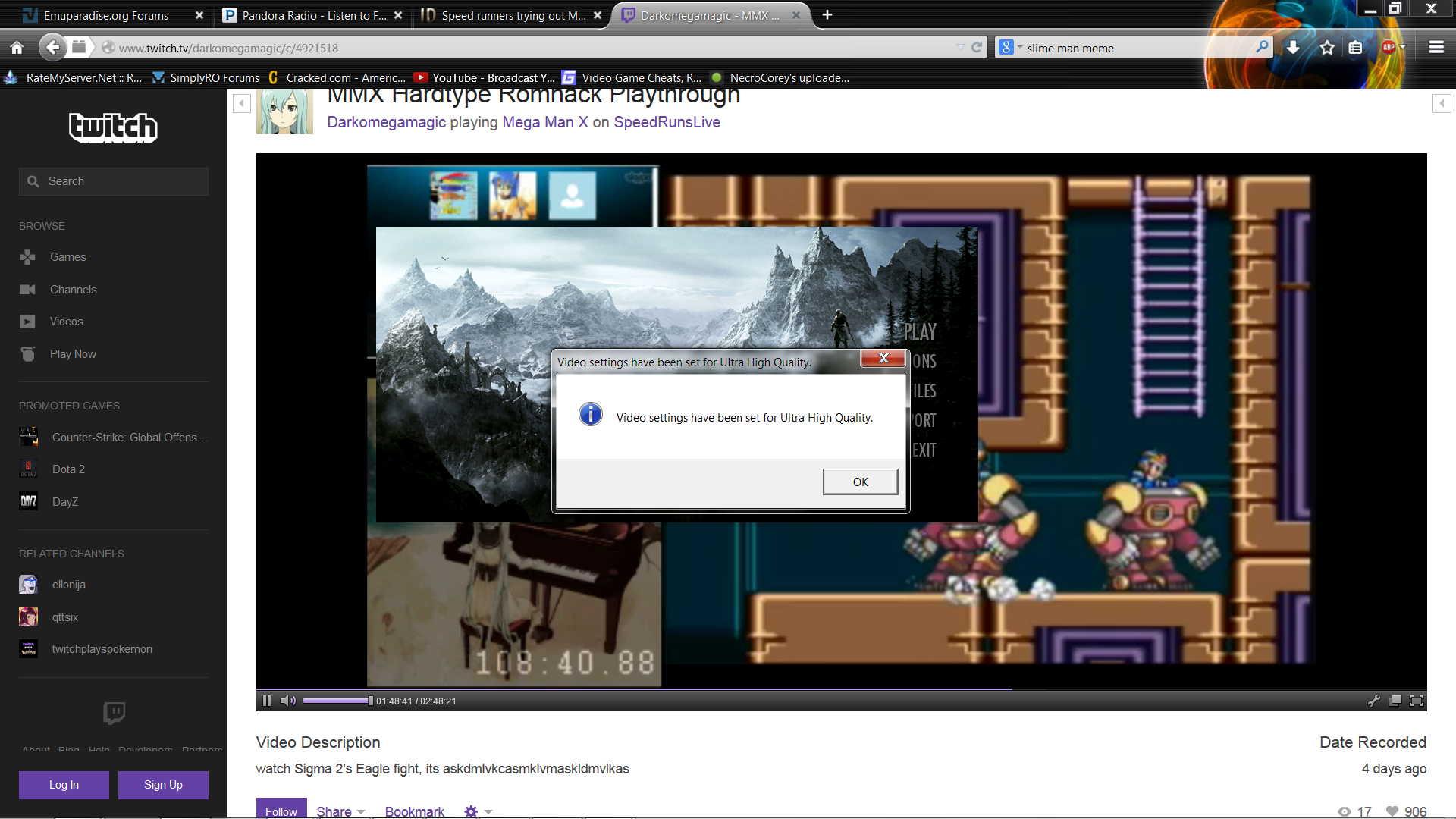
Task: Open the SimplyRO Forums bookmark
Action: (x=206, y=77)
